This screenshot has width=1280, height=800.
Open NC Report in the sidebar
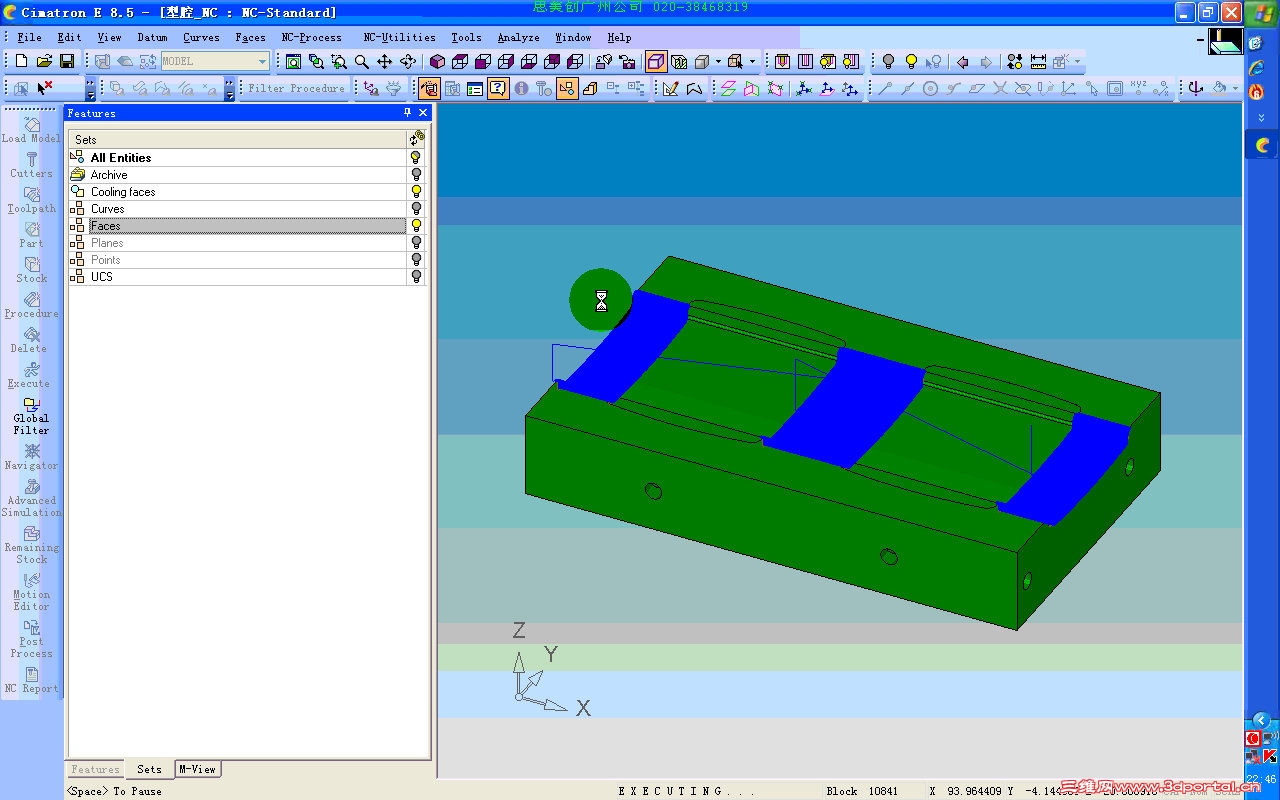pyautogui.click(x=31, y=681)
